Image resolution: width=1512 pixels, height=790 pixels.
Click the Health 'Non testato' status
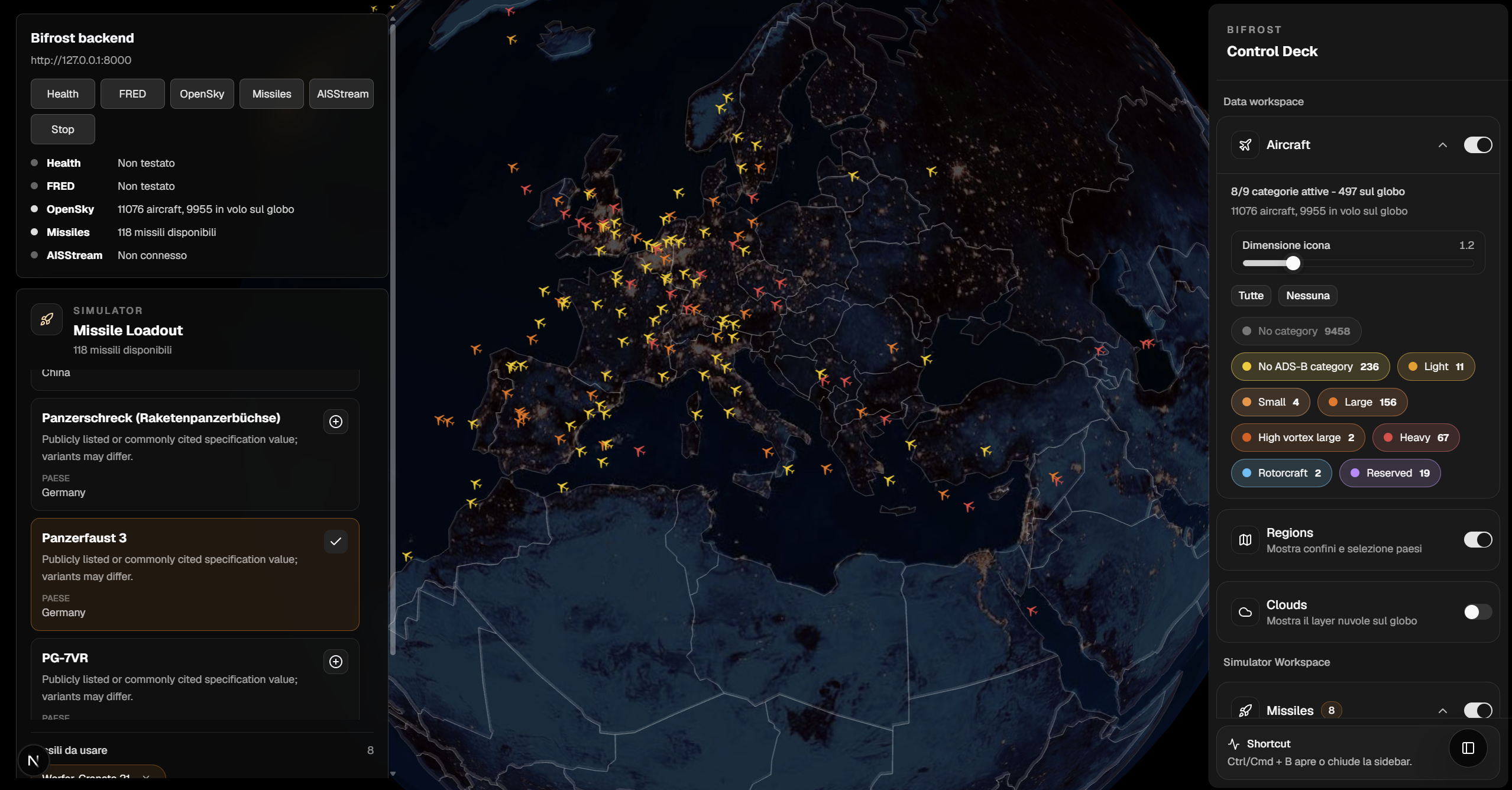point(146,163)
